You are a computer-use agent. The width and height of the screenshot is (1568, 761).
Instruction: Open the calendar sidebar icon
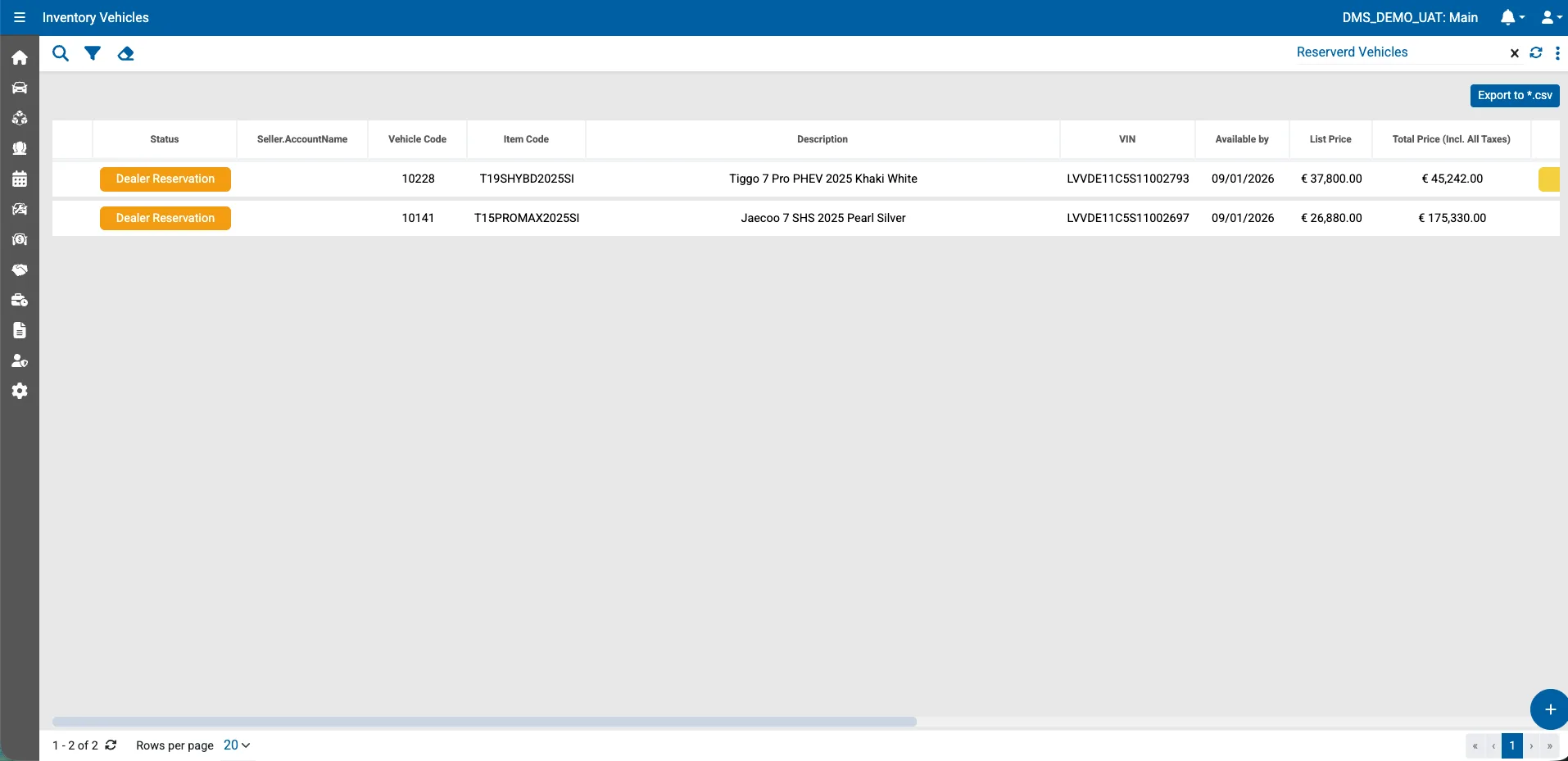pyautogui.click(x=20, y=179)
